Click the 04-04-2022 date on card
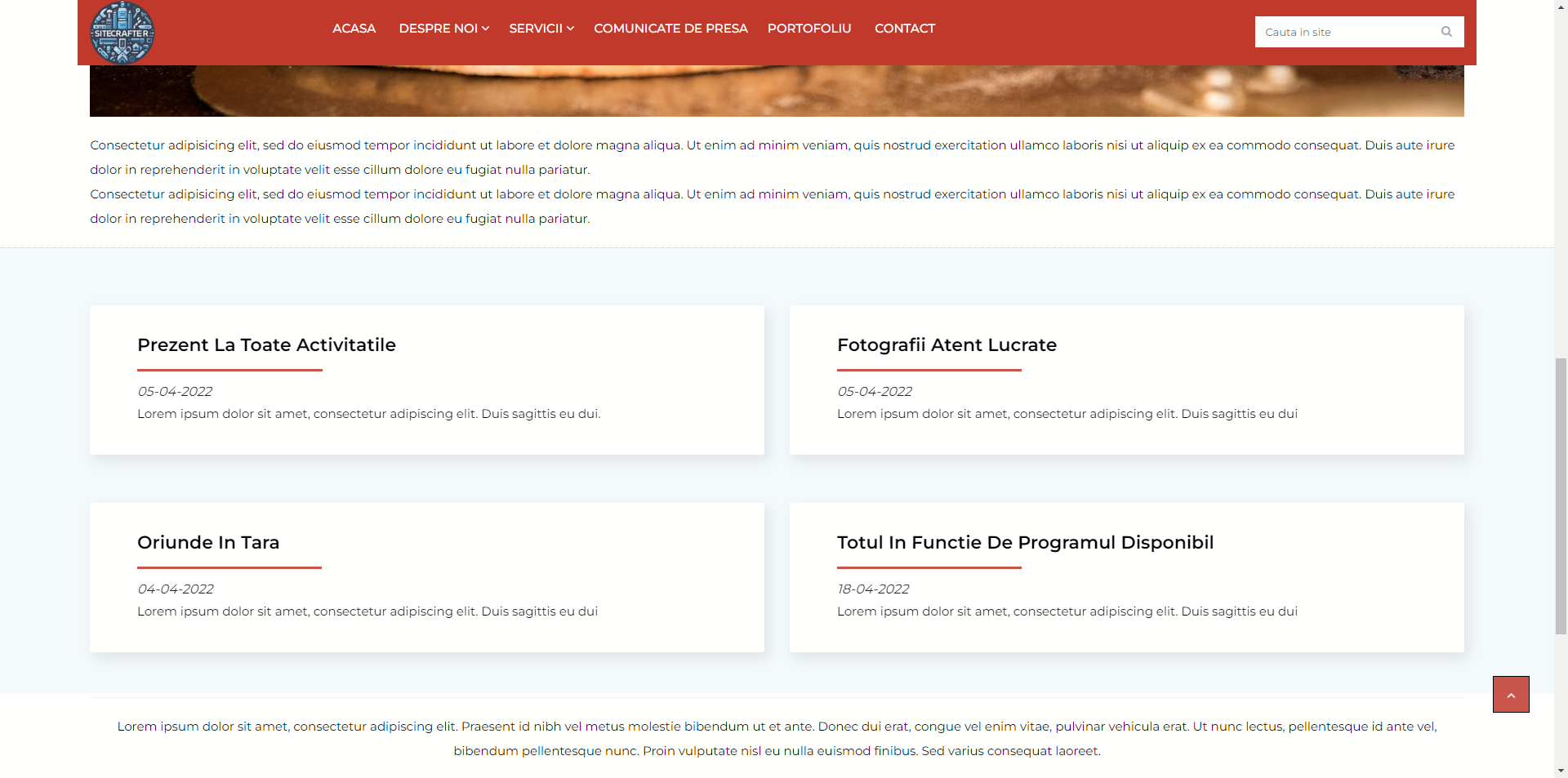The height and width of the screenshot is (778, 1568). (x=175, y=589)
